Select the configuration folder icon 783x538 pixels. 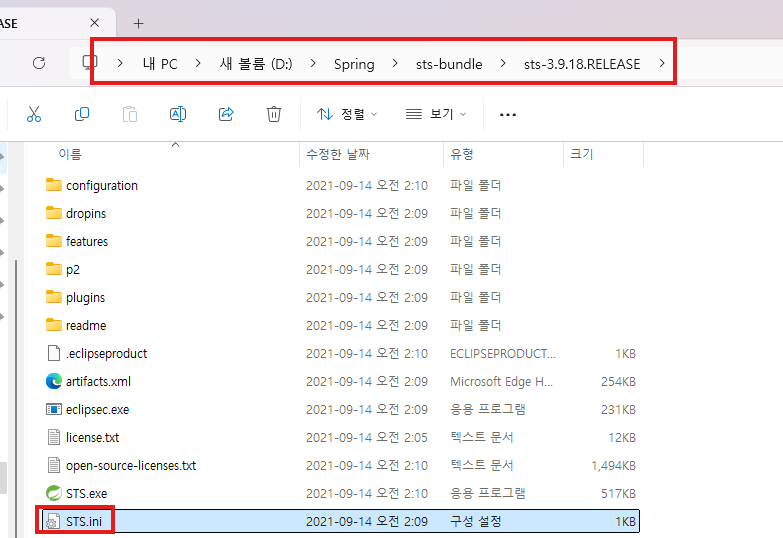(53, 185)
